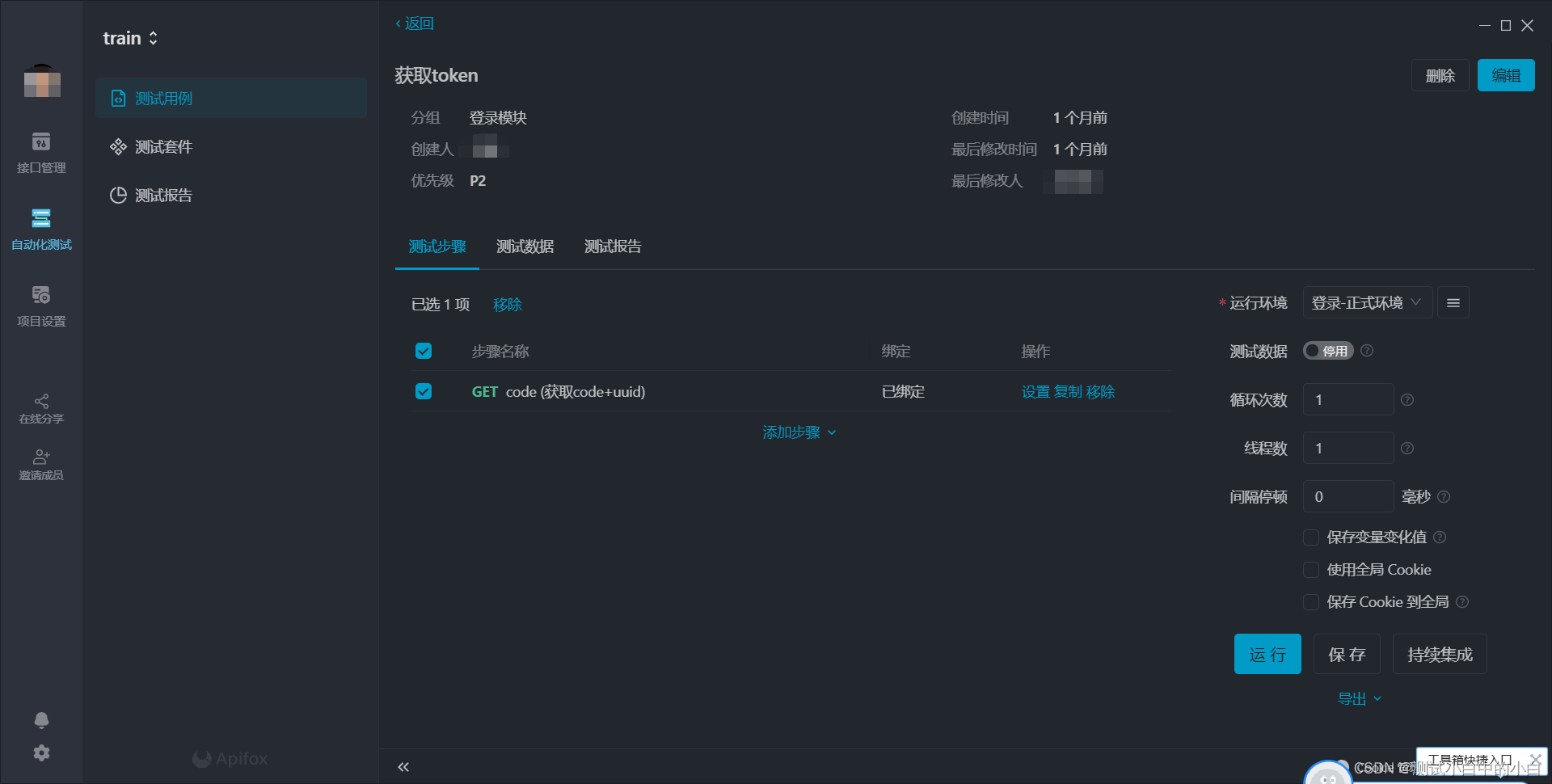Click the 线程数 input field
The width and height of the screenshot is (1552, 784).
1348,449
